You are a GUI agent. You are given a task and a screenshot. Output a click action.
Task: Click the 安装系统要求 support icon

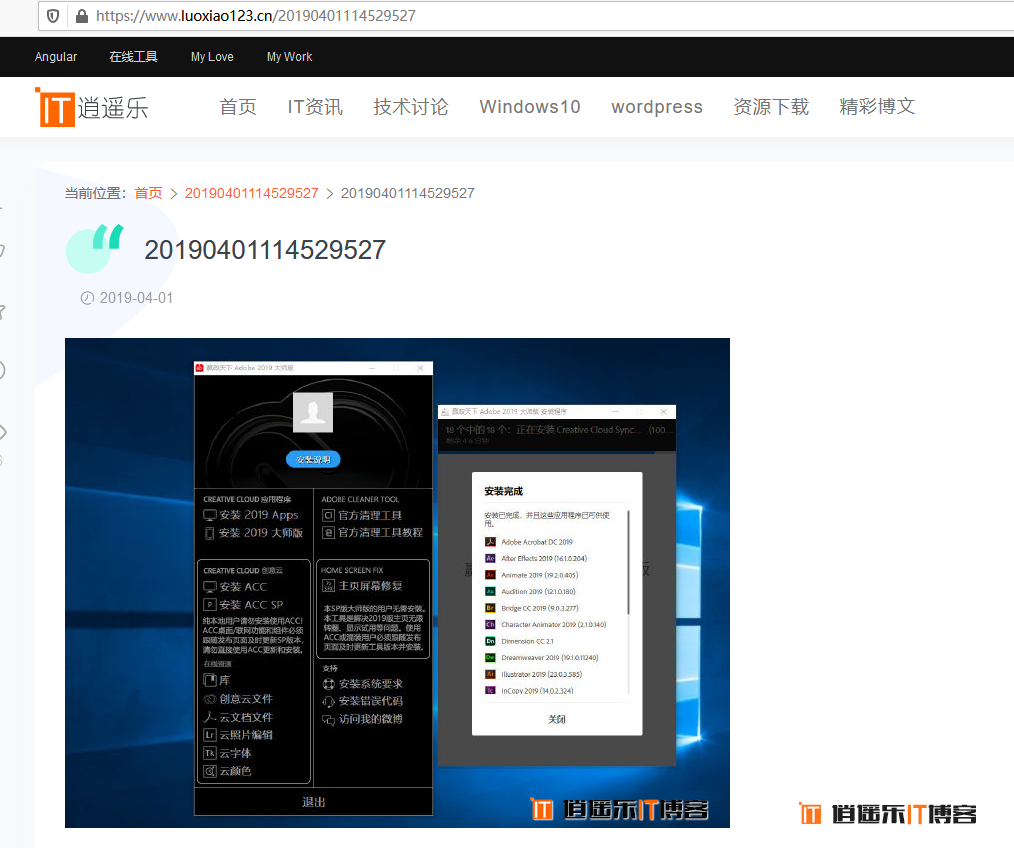[329, 684]
